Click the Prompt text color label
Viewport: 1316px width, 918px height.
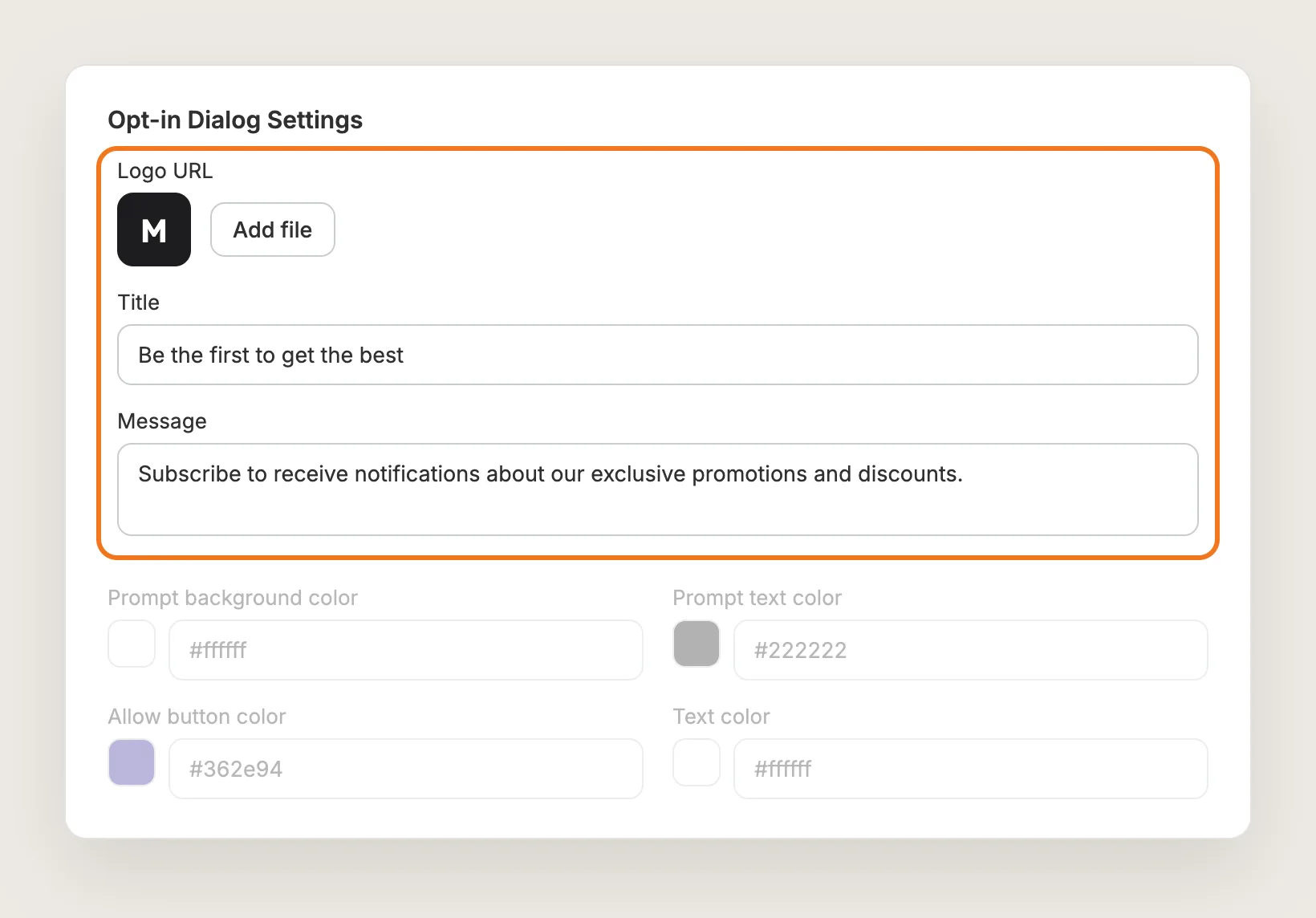point(758,598)
